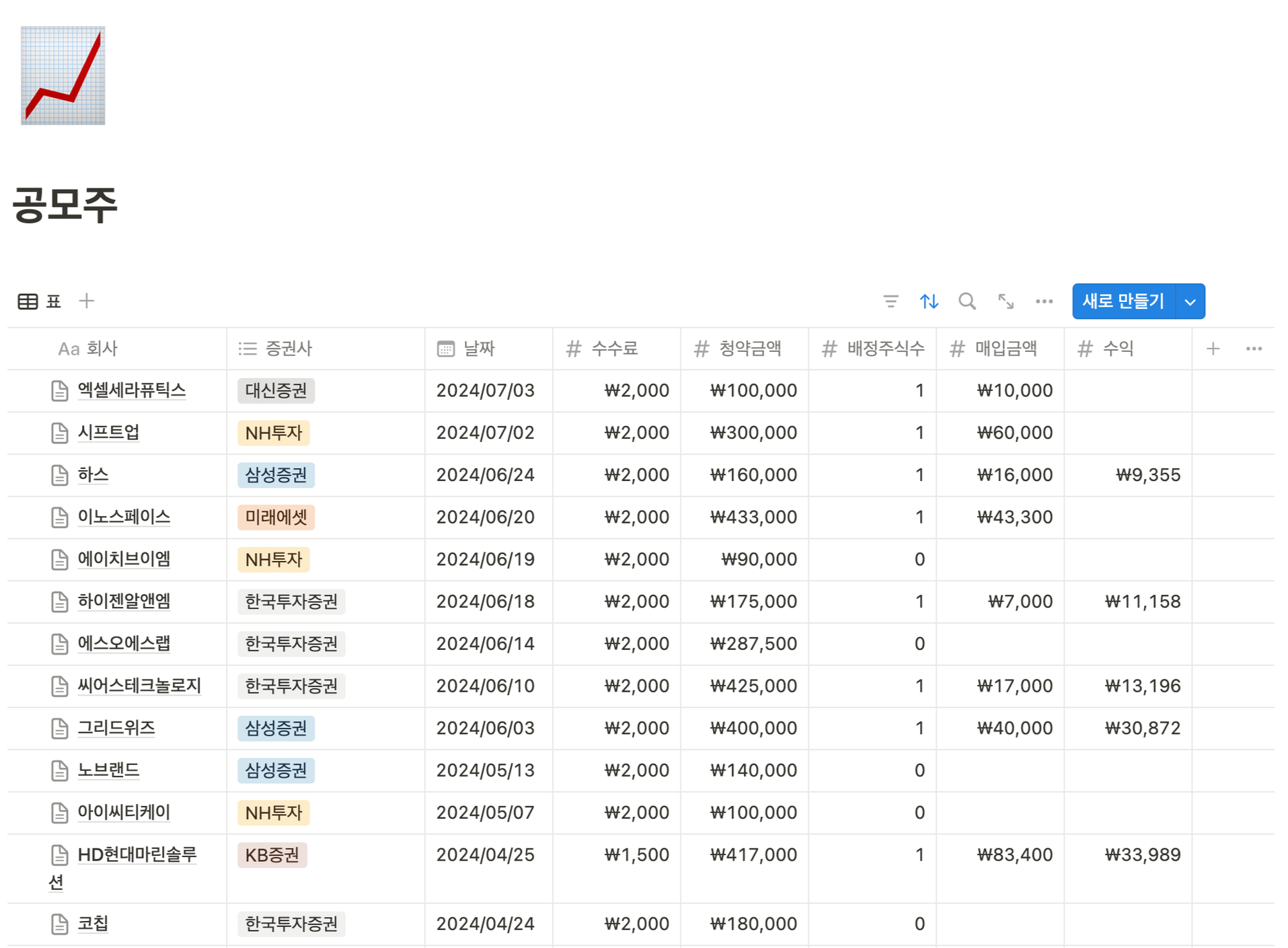Select the ₩11,158 profit cell
This screenshot has width=1288, height=948.
tap(1127, 601)
